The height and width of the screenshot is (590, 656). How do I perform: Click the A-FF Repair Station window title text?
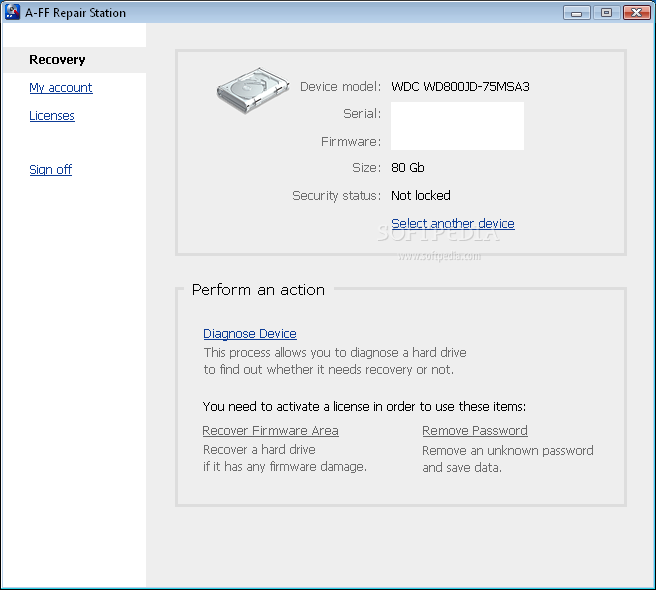76,13
